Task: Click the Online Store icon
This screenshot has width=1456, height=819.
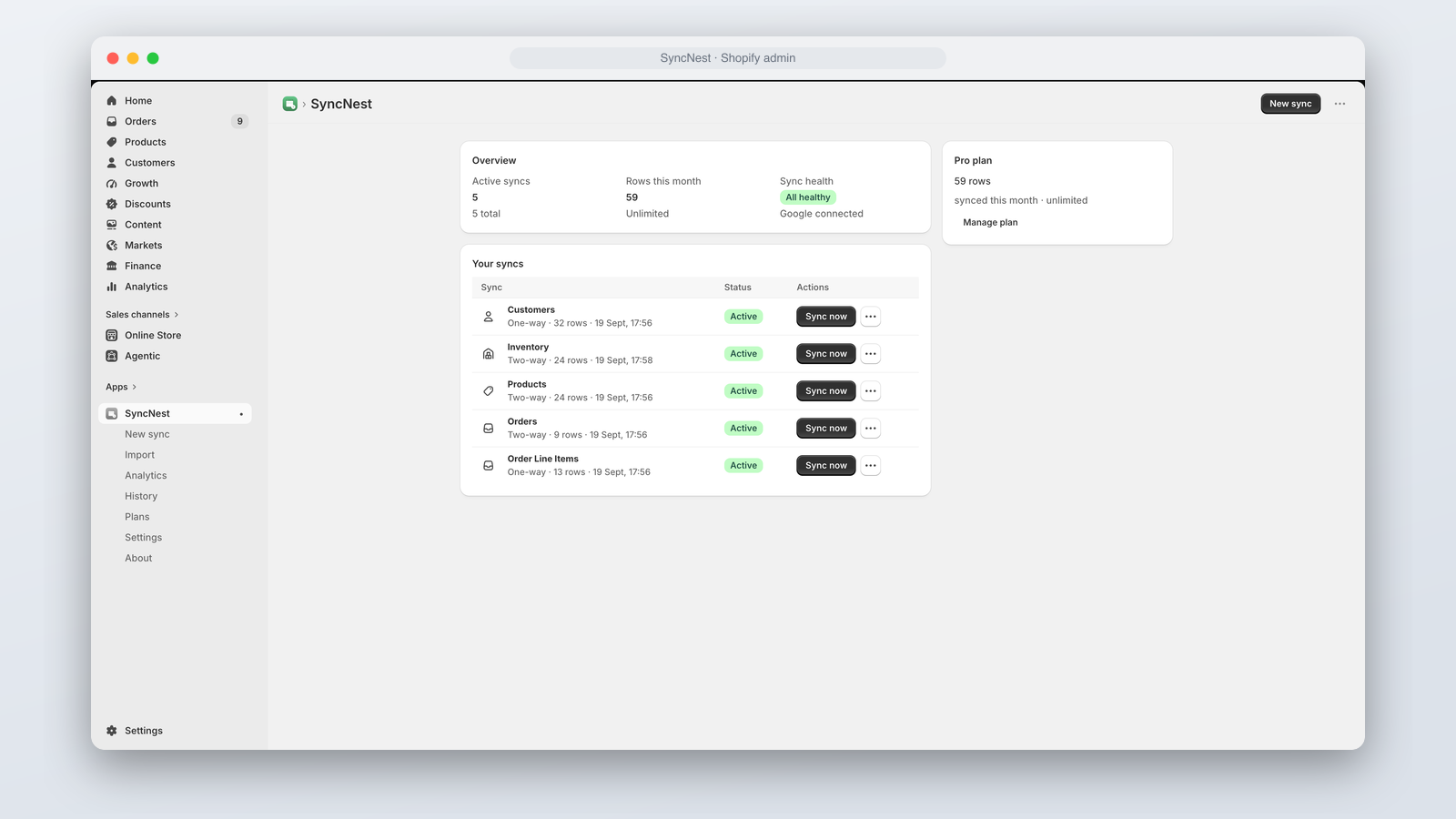Action: click(112, 335)
